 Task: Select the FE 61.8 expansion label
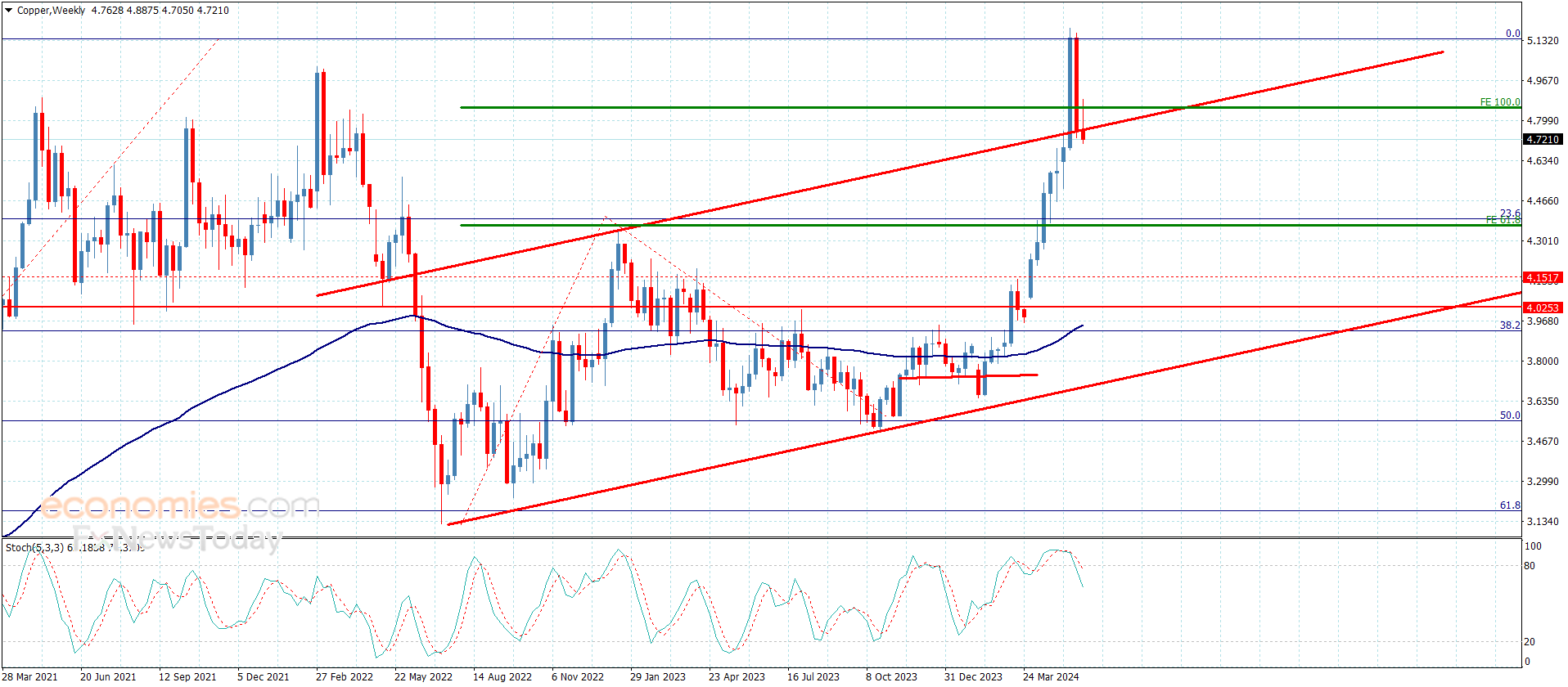click(1503, 220)
